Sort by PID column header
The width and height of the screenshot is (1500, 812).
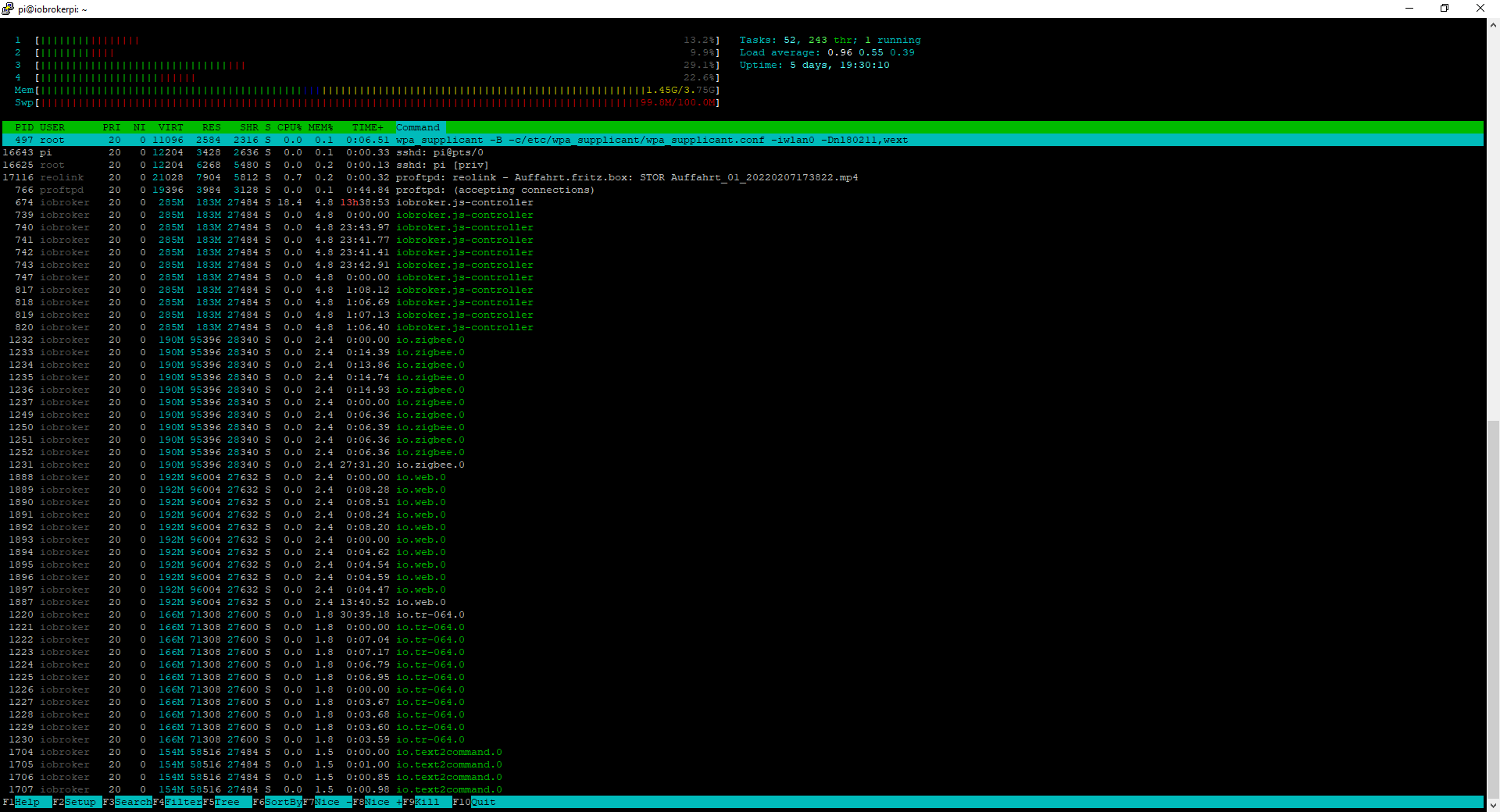[x=24, y=127]
